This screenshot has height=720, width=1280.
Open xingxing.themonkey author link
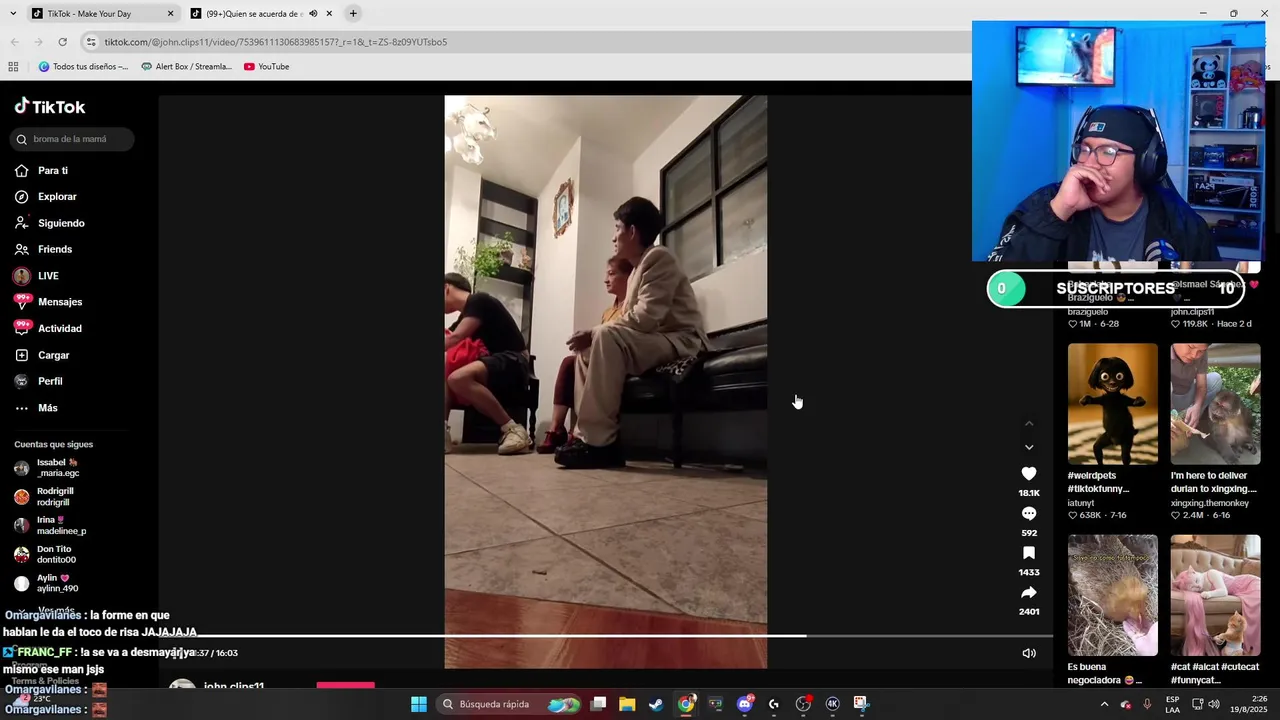coord(1211,503)
